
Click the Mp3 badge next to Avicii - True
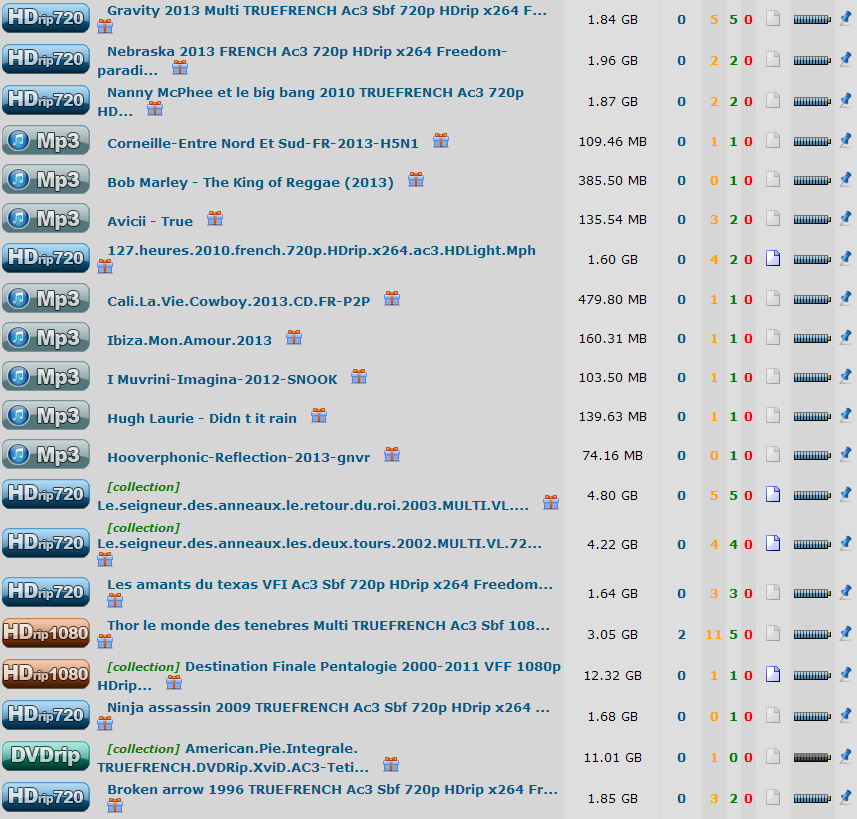click(45, 219)
